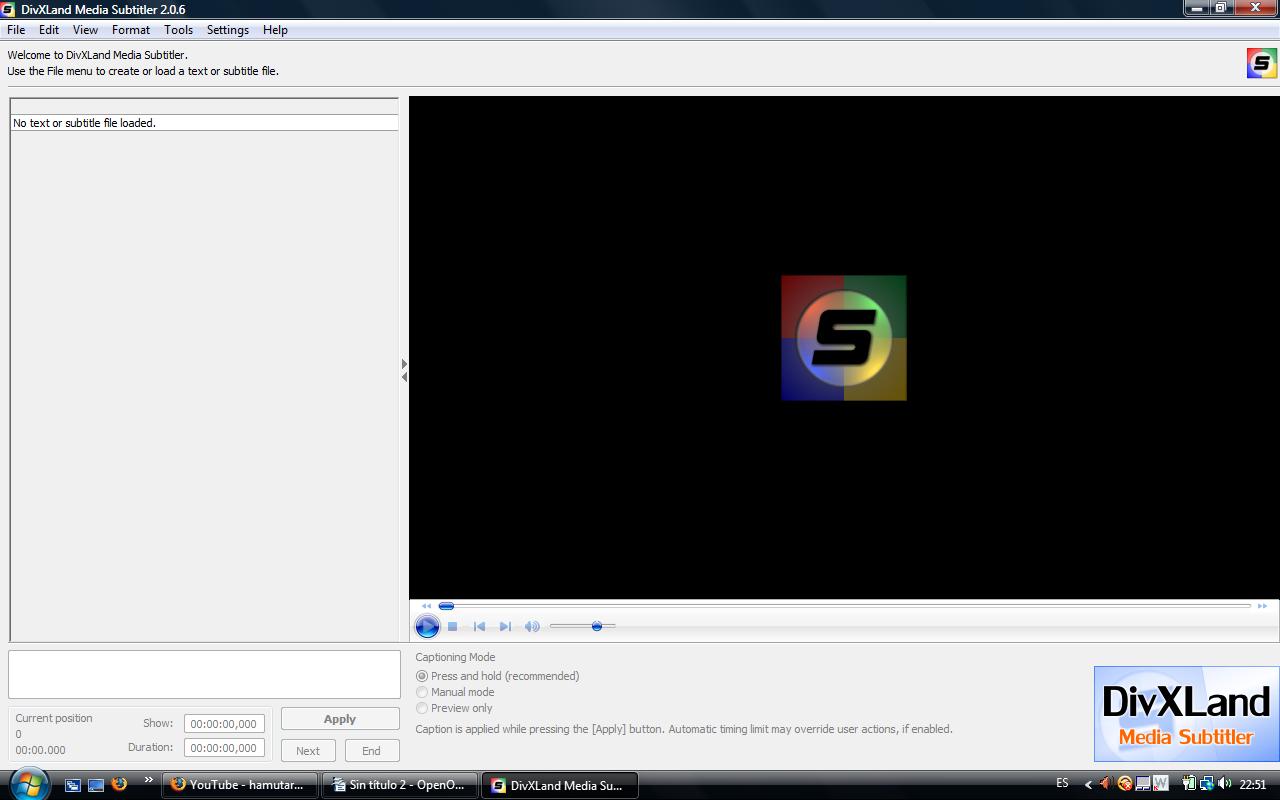Open the File menu
The image size is (1280, 800).
16,30
